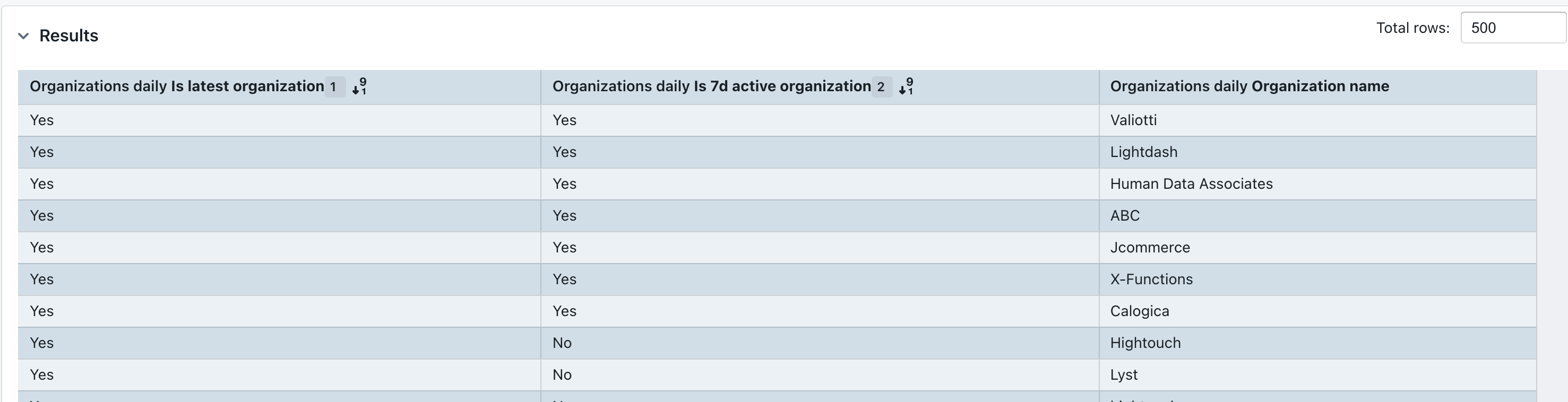
Task: Select the ABC organization row
Action: click(1124, 215)
